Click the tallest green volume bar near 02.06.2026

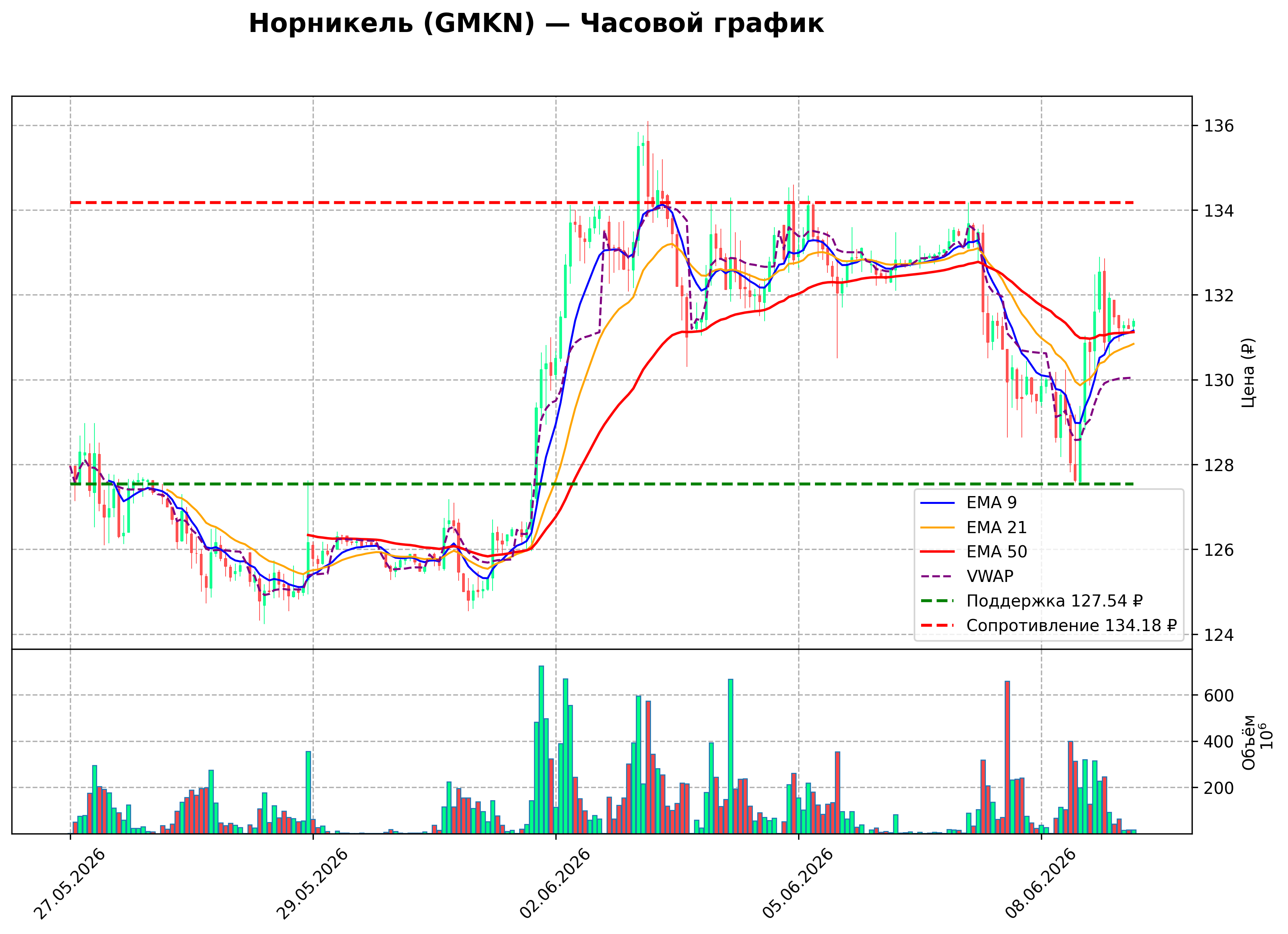point(541,749)
